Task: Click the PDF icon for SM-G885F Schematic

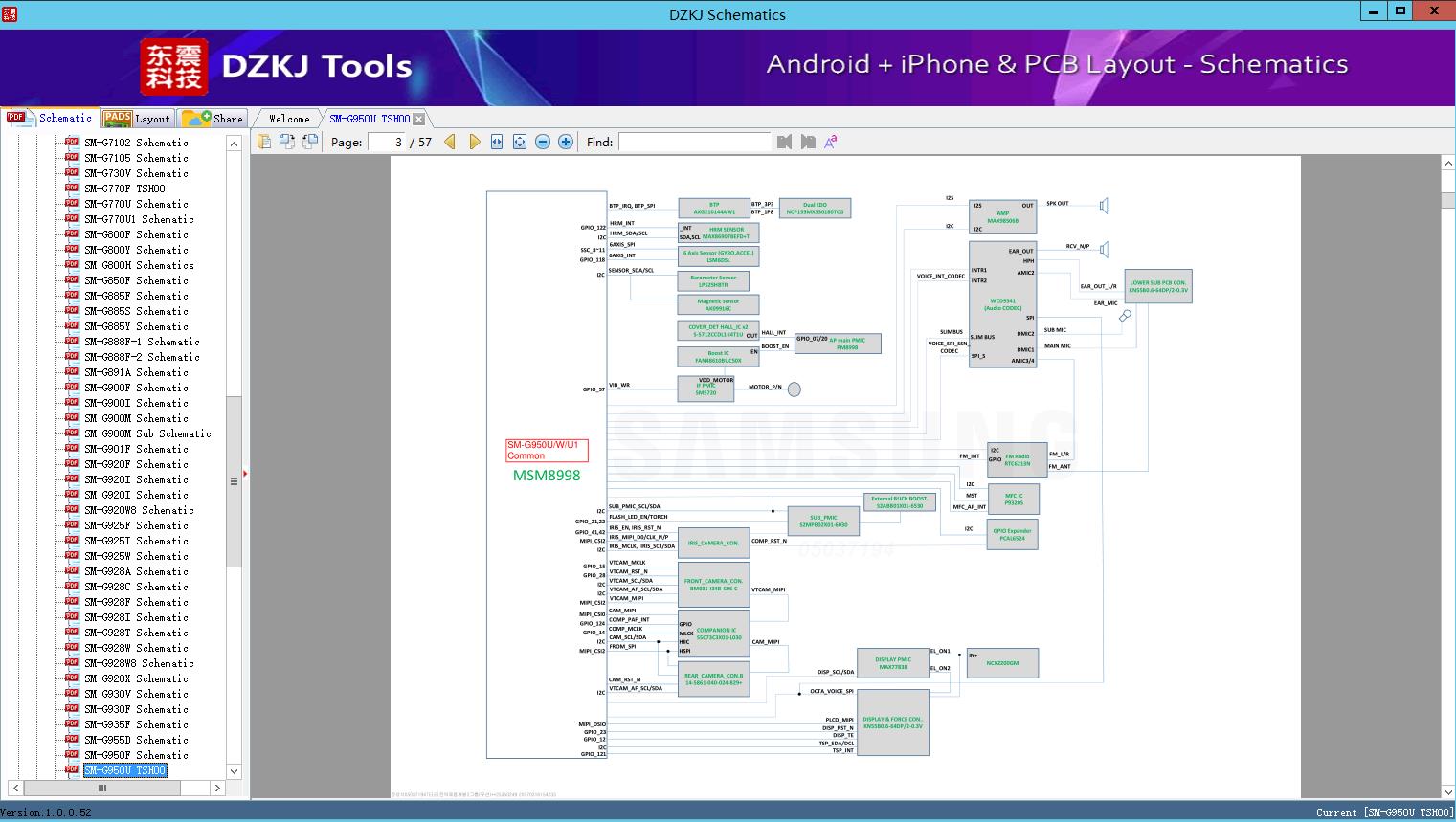Action: pos(72,296)
